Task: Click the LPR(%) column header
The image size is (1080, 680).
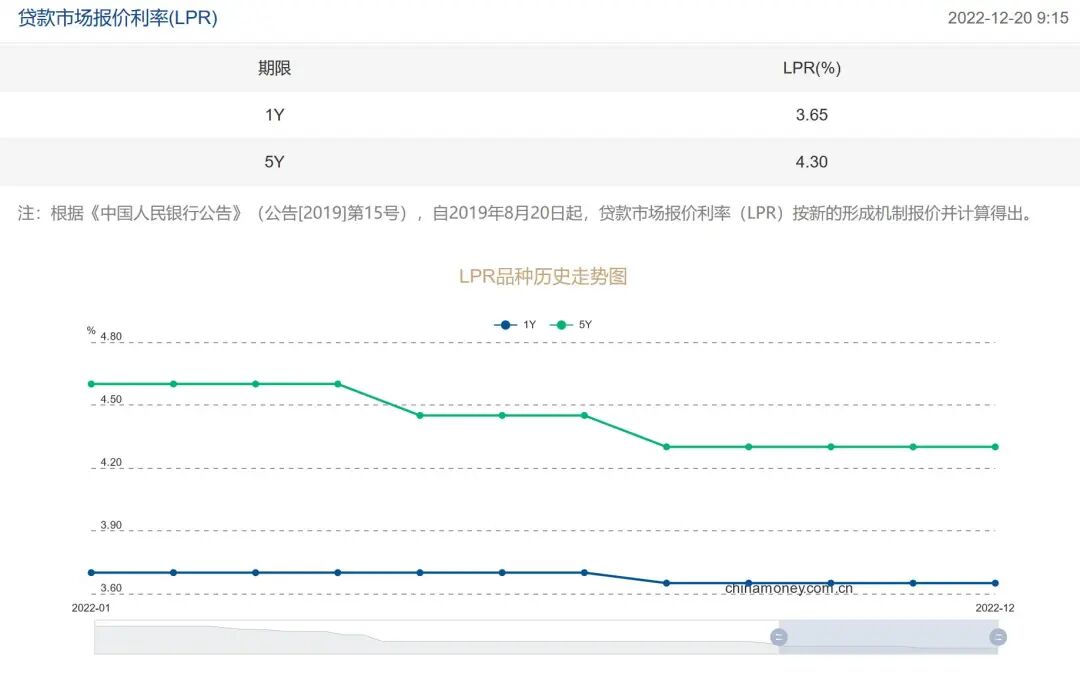Action: [x=812, y=68]
